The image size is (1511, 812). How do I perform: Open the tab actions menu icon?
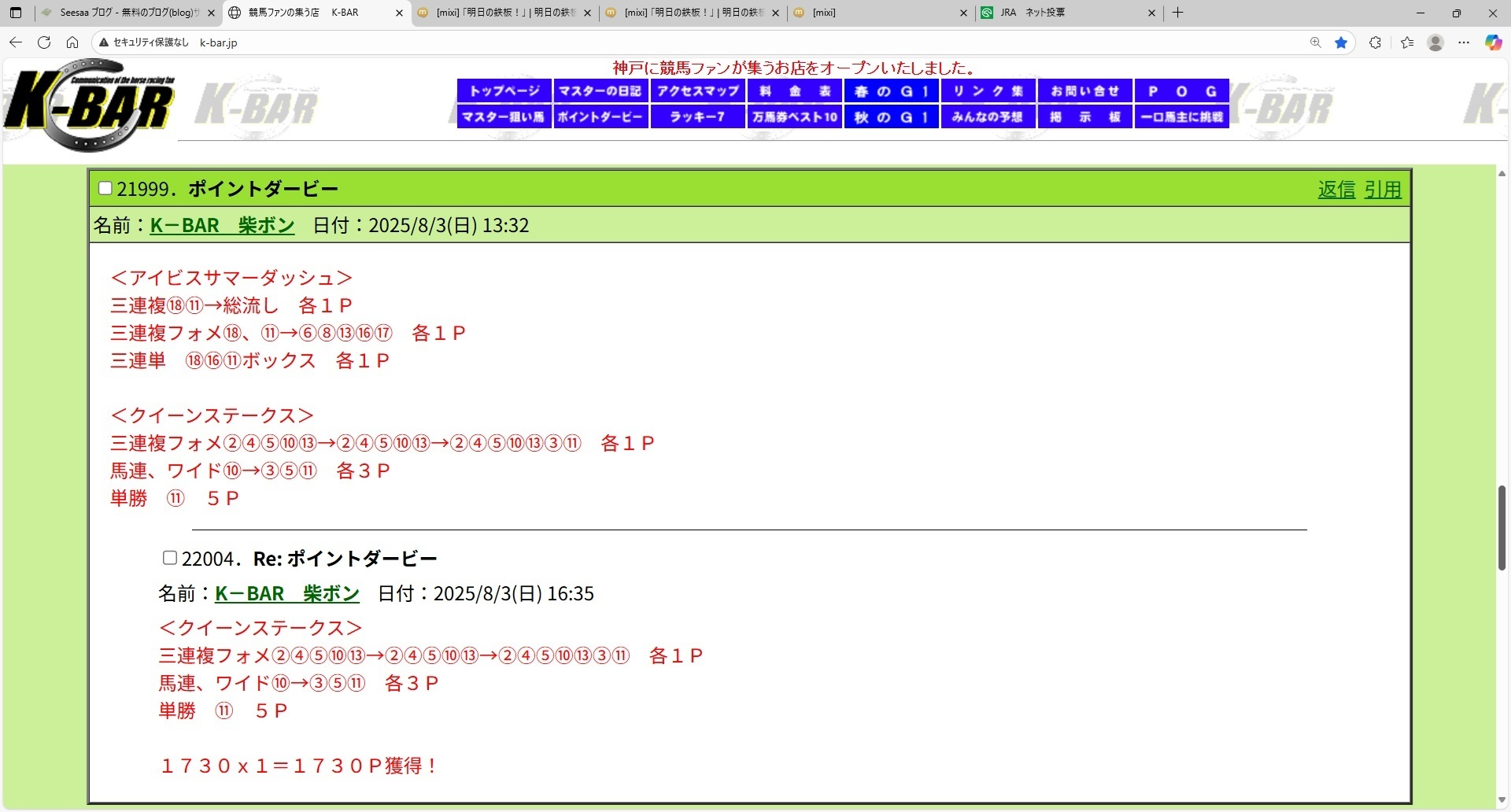click(16, 13)
